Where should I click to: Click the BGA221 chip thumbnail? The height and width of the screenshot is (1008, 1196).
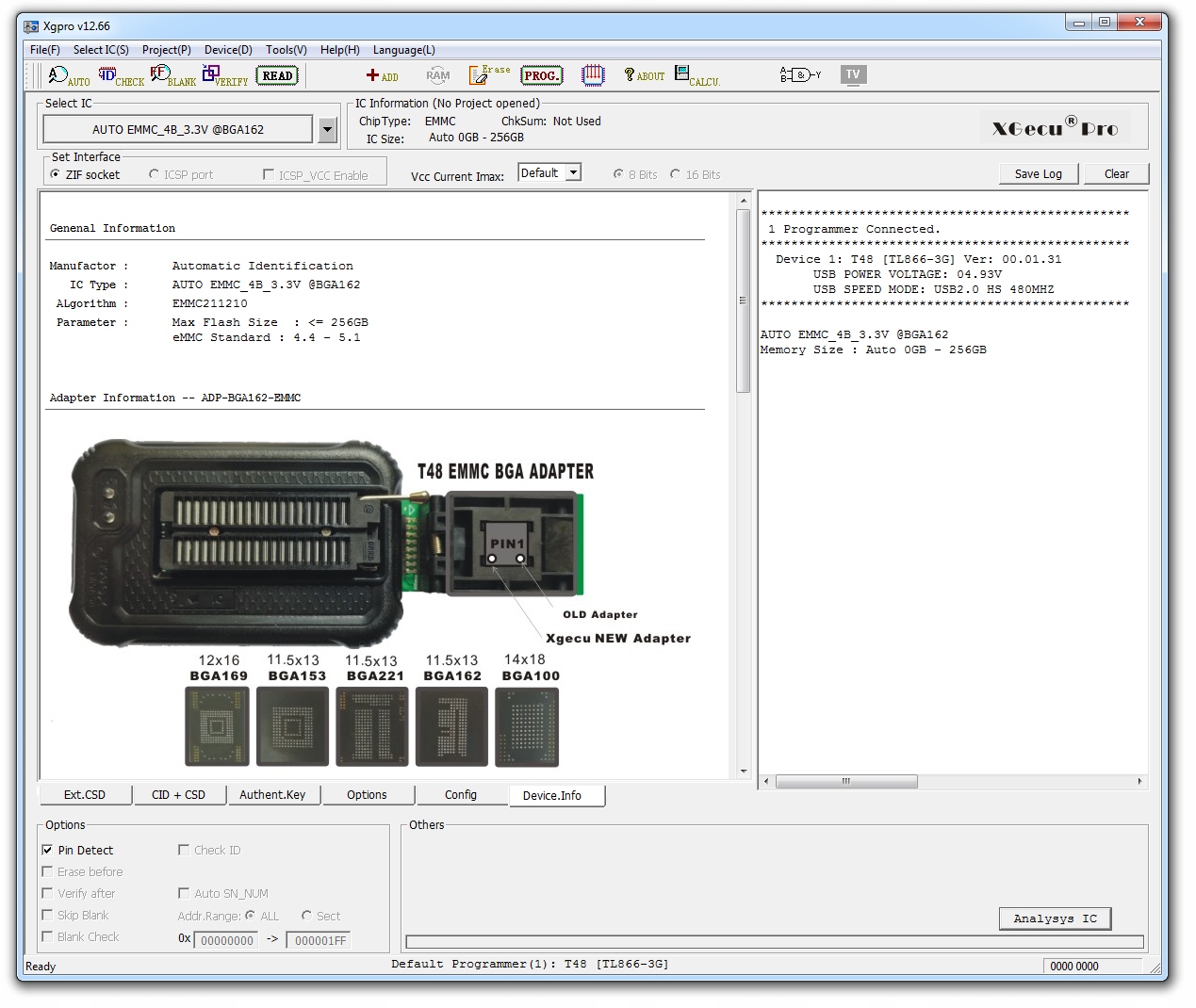(x=372, y=726)
